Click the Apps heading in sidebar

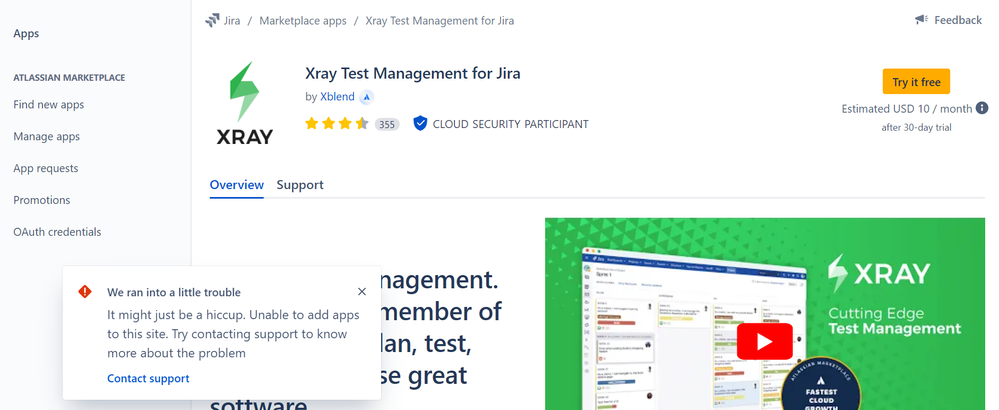coord(26,34)
